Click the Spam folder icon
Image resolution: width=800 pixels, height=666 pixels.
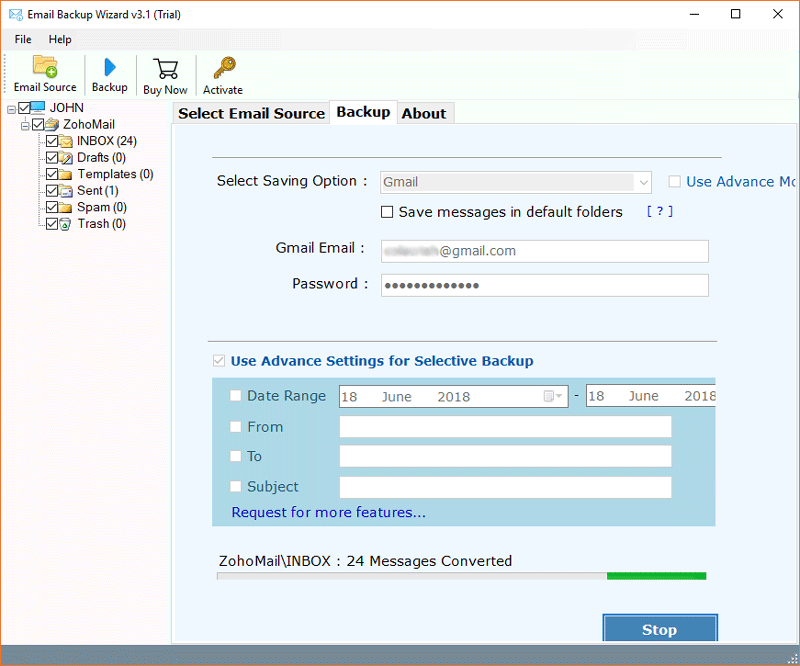click(65, 207)
